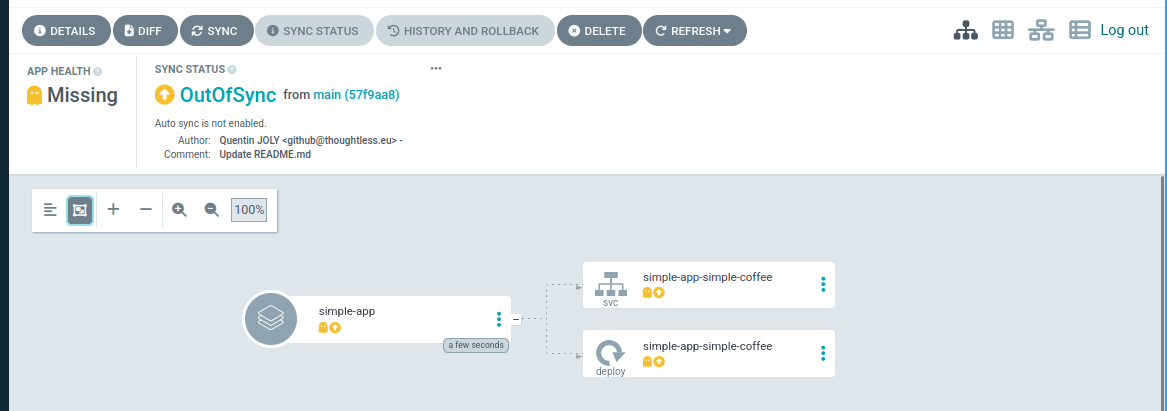Zoom in the resource graph
This screenshot has height=411, width=1167.
180,210
